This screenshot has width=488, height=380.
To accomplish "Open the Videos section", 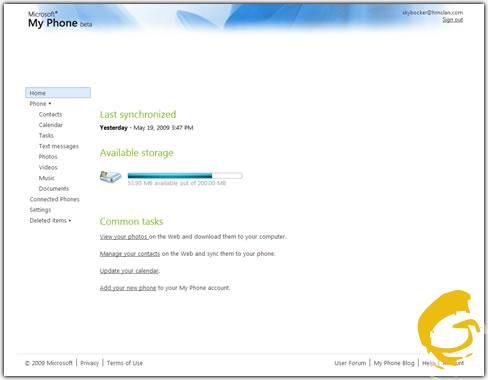I will (x=48, y=167).
